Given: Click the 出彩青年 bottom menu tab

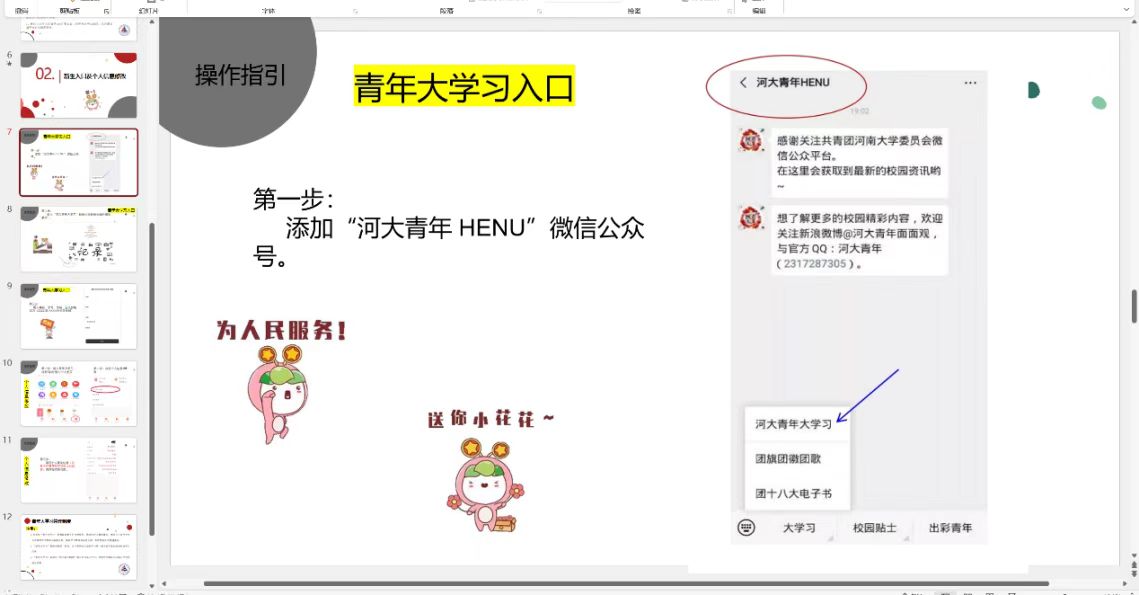Looking at the screenshot, I should point(950,528).
